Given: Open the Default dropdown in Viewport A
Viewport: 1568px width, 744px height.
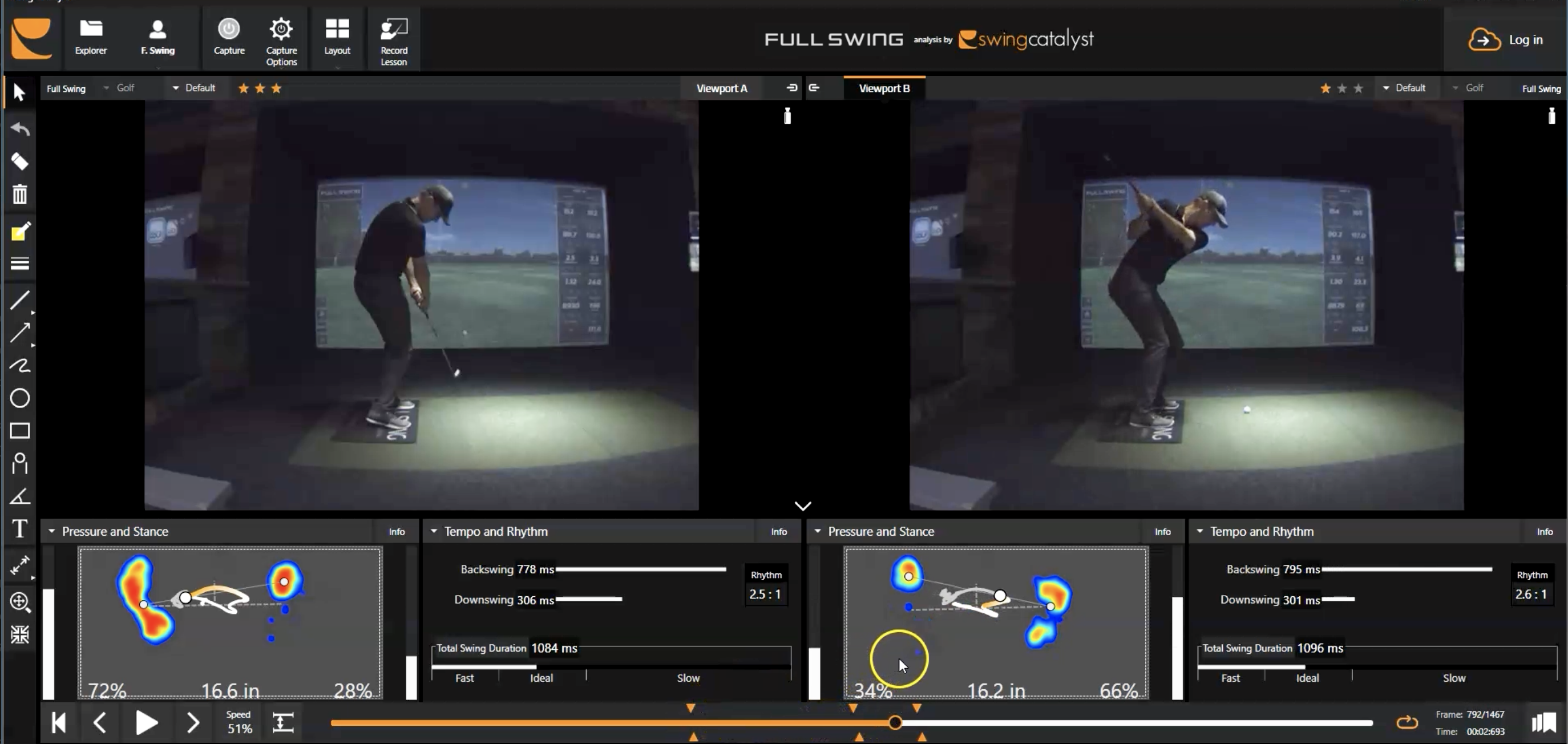Looking at the screenshot, I should coord(193,88).
